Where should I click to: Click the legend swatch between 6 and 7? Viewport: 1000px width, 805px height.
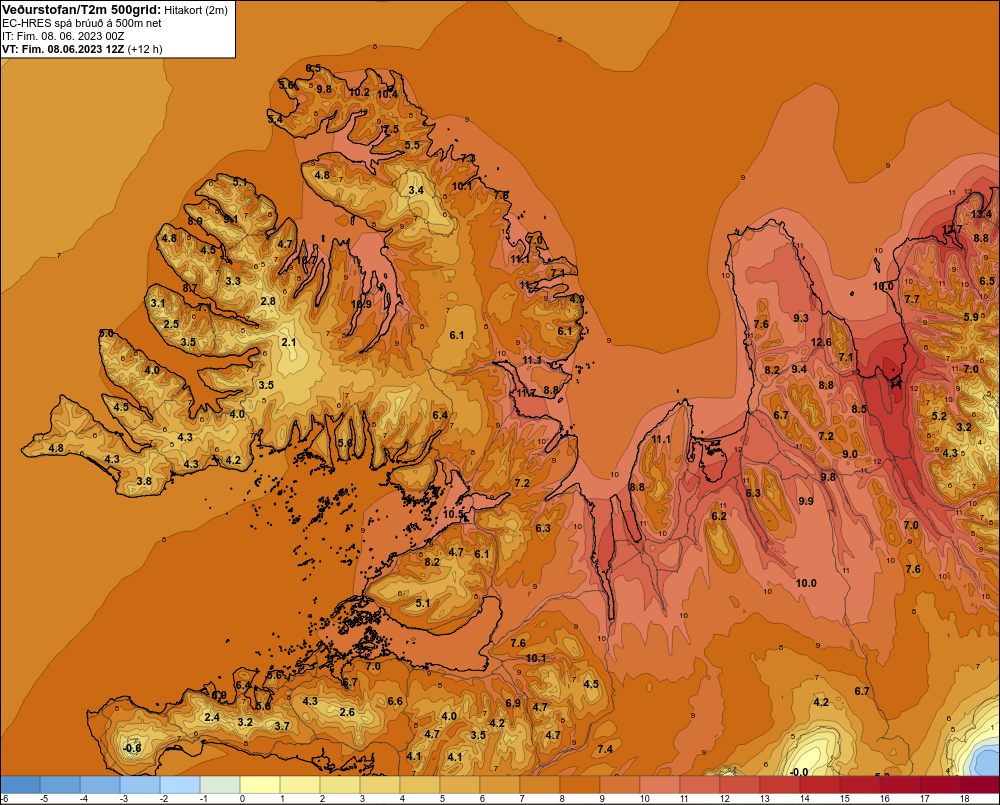coord(499,784)
